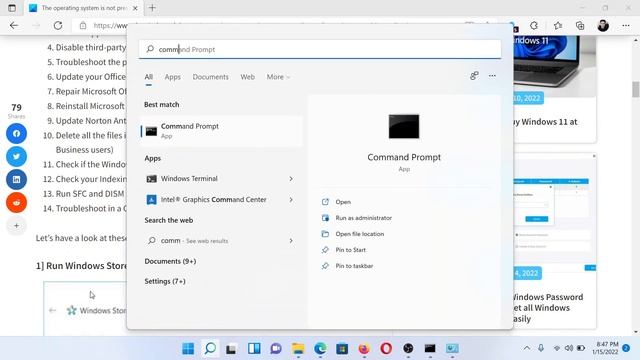Open Opera from the taskbar
Viewport: 640px width, 360px height.
pos(386,349)
